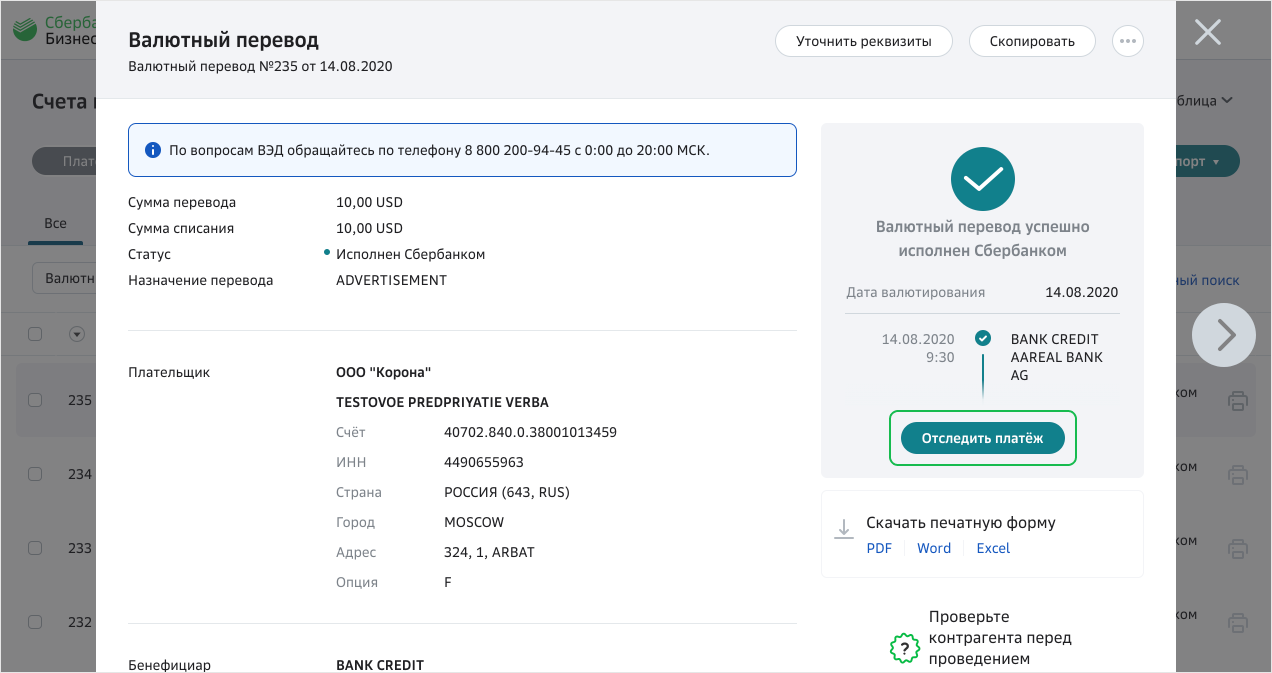Click the blue info icon in notice

point(152,150)
